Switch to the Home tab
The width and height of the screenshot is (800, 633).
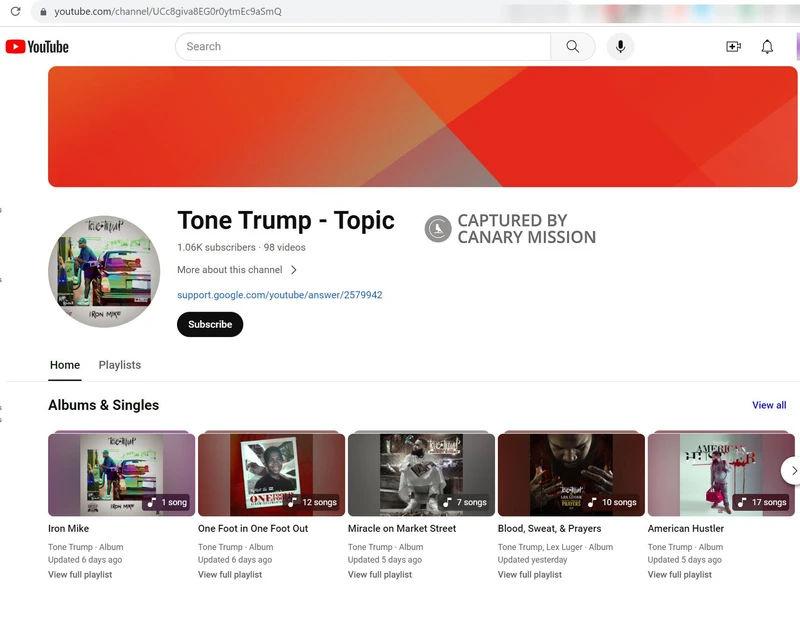(65, 365)
